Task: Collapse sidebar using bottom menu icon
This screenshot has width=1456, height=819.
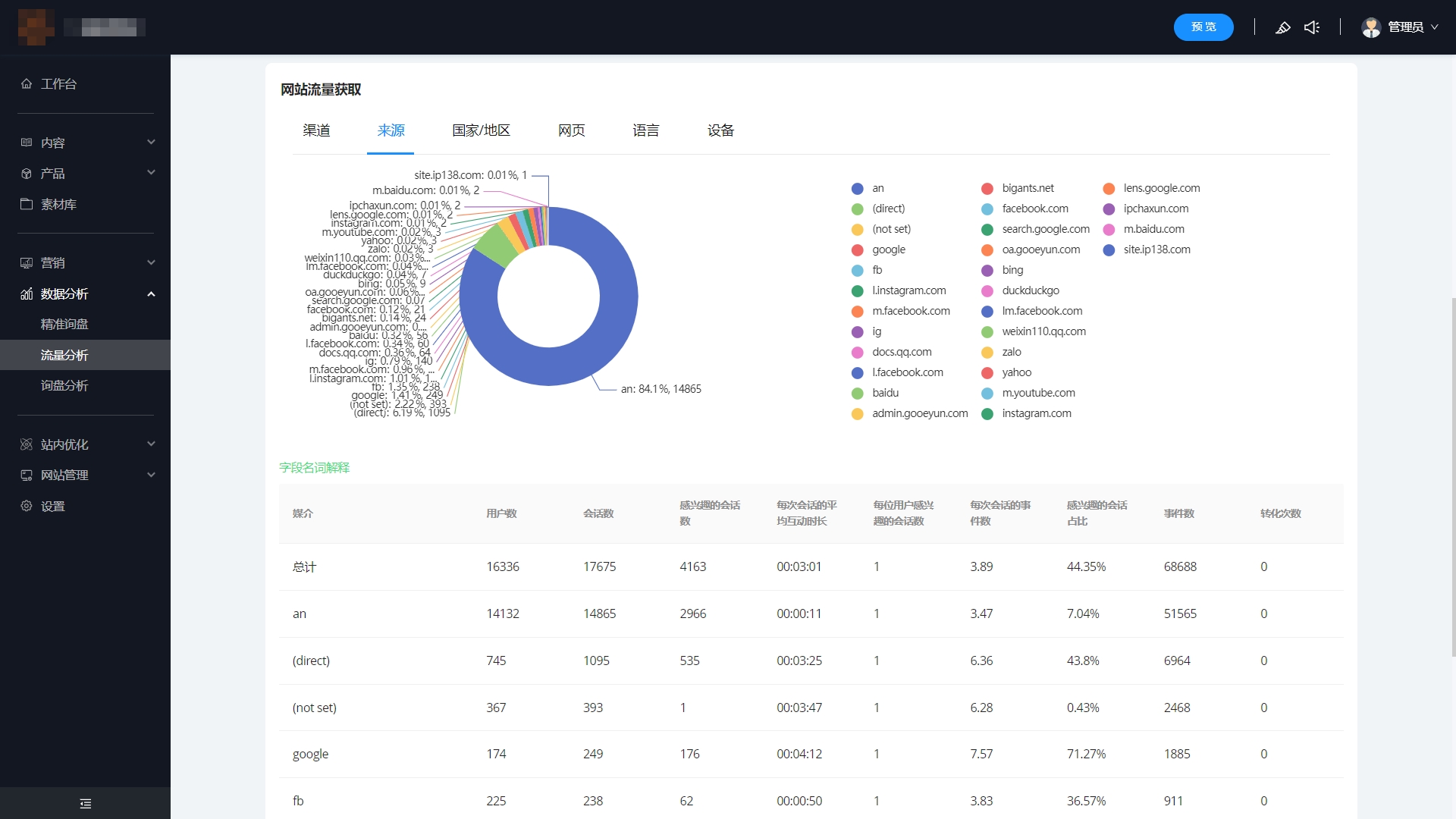Action: (x=85, y=803)
